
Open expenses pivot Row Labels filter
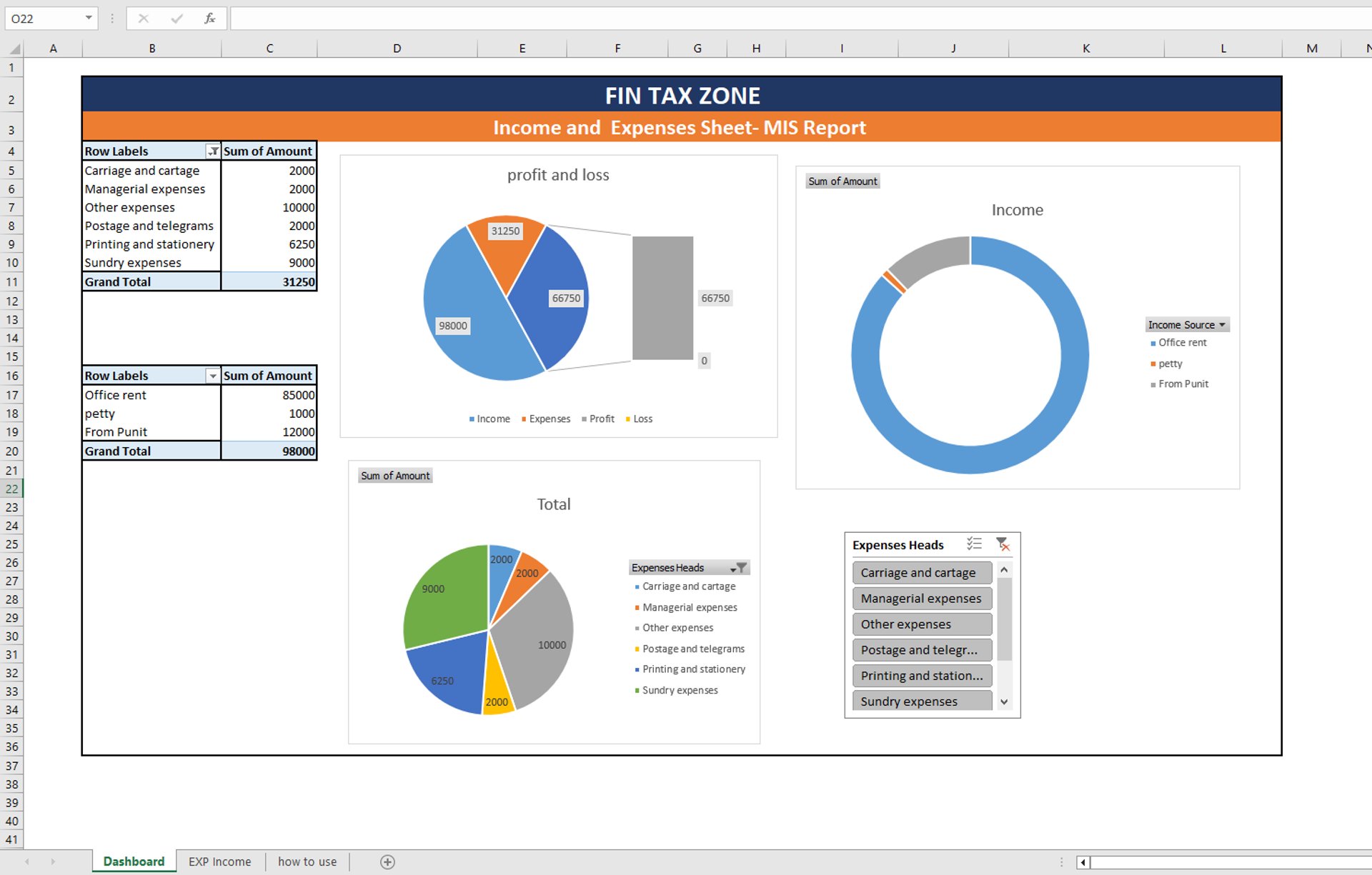212,151
